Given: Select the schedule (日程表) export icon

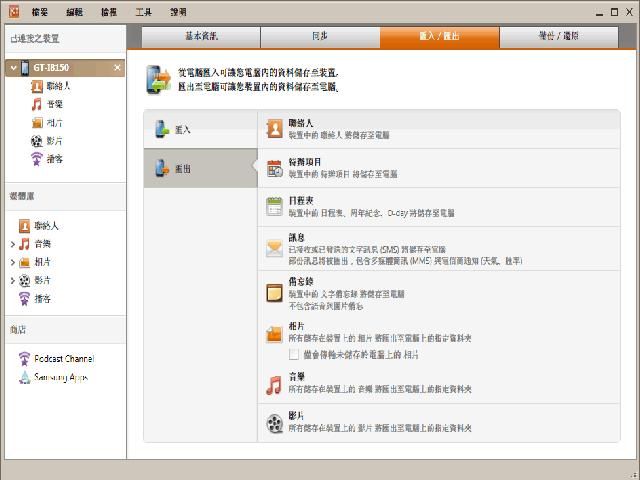Looking at the screenshot, I should pos(274,206).
